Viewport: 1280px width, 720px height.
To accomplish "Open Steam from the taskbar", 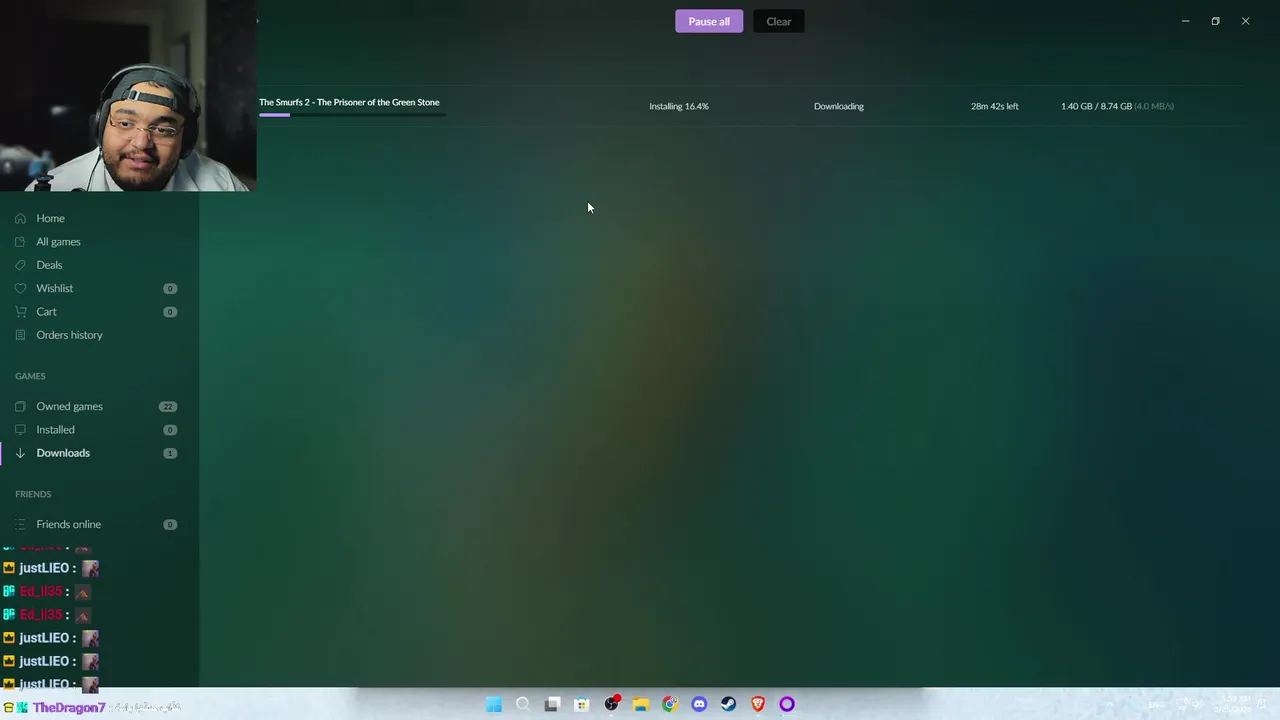I will pyautogui.click(x=728, y=704).
